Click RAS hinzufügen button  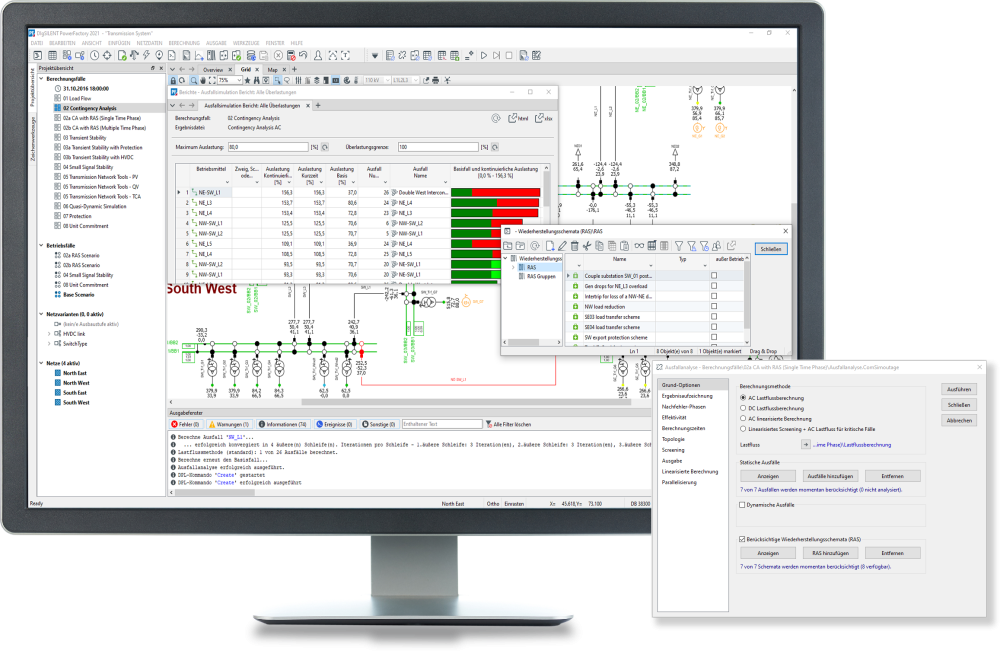830,553
